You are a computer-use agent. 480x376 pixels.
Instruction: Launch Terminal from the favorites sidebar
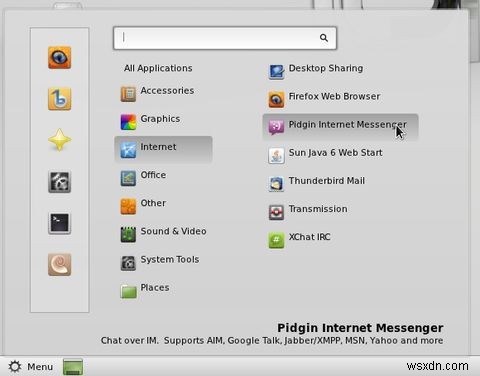(59, 223)
